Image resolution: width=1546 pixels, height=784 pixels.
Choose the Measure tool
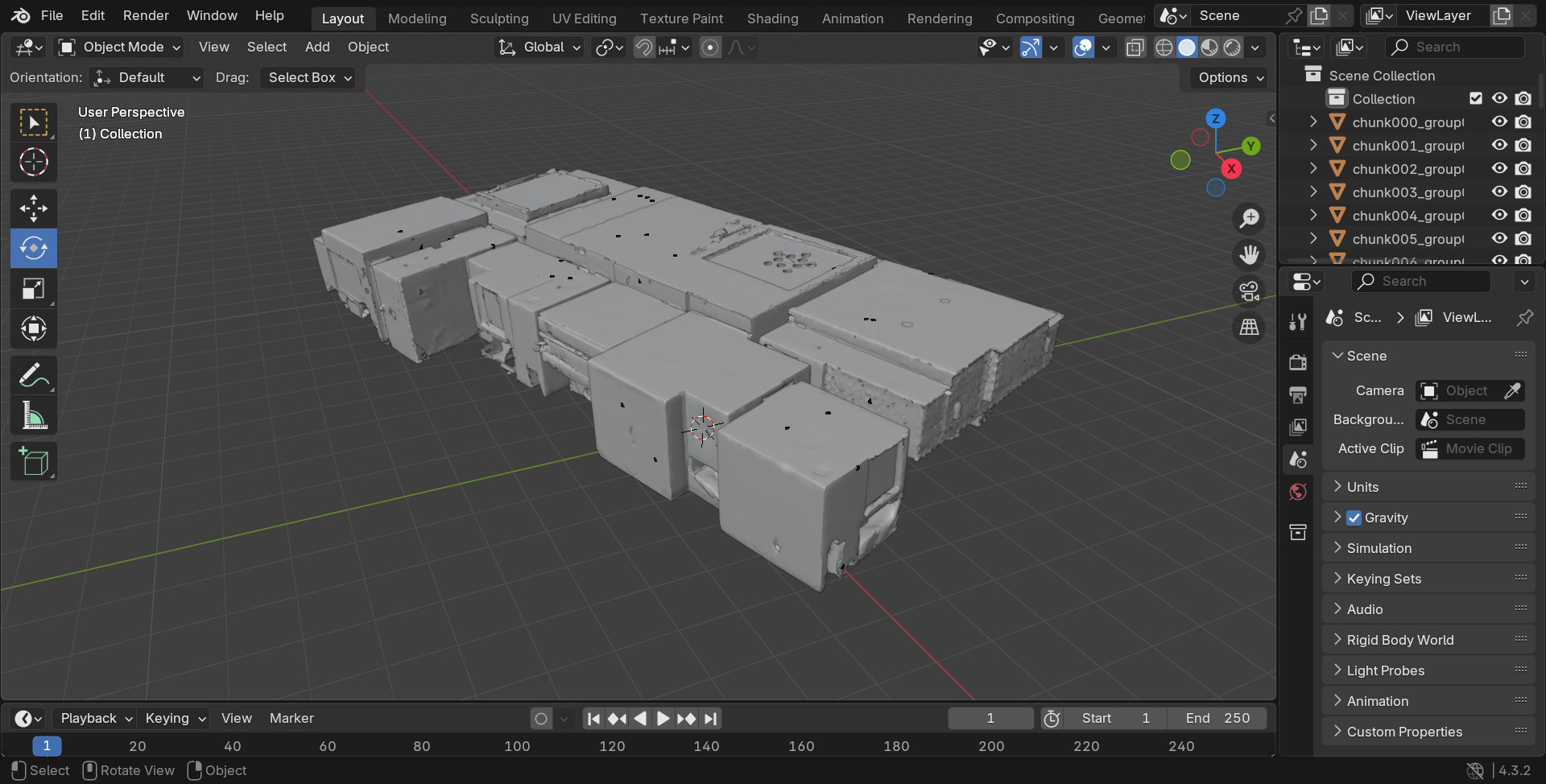click(33, 416)
